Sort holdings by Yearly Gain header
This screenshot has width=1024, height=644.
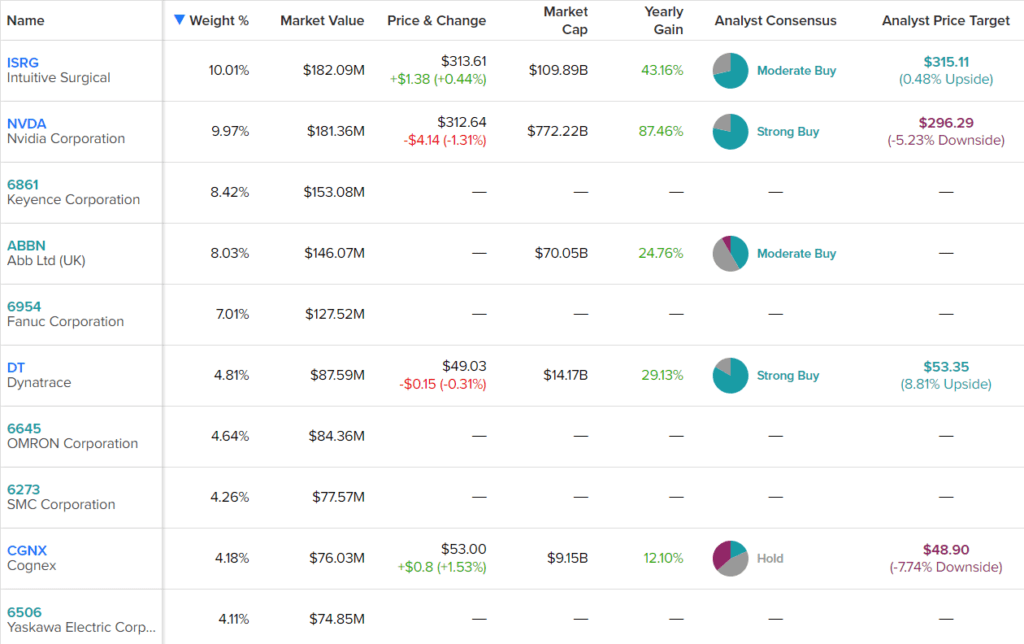664,21
